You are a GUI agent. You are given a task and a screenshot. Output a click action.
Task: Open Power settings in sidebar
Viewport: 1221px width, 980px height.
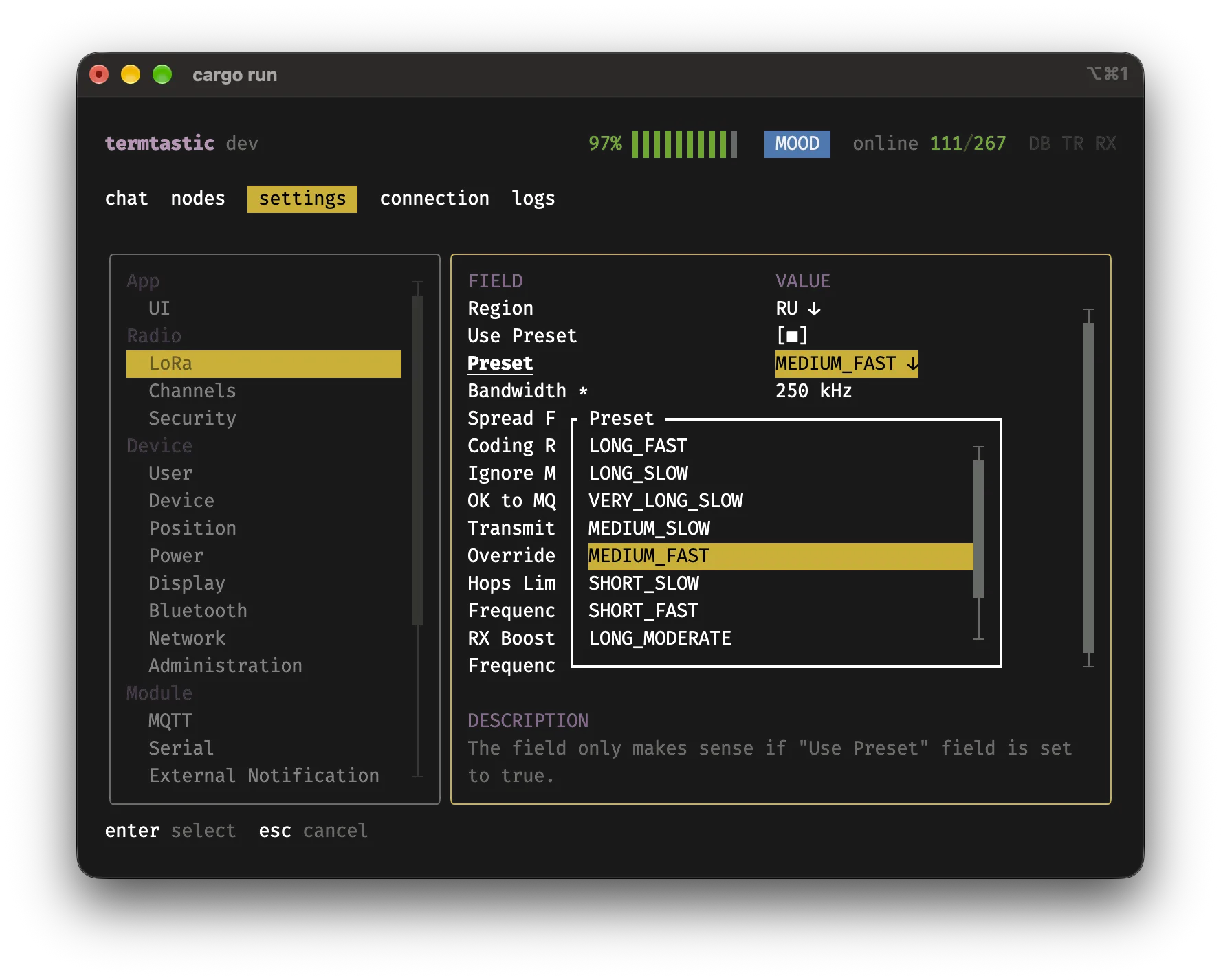tap(176, 556)
